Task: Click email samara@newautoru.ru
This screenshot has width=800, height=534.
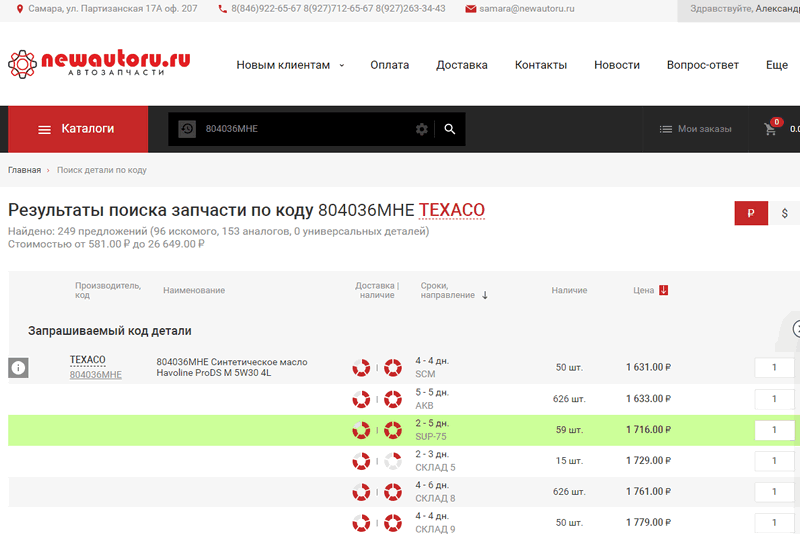Action: click(x=527, y=9)
